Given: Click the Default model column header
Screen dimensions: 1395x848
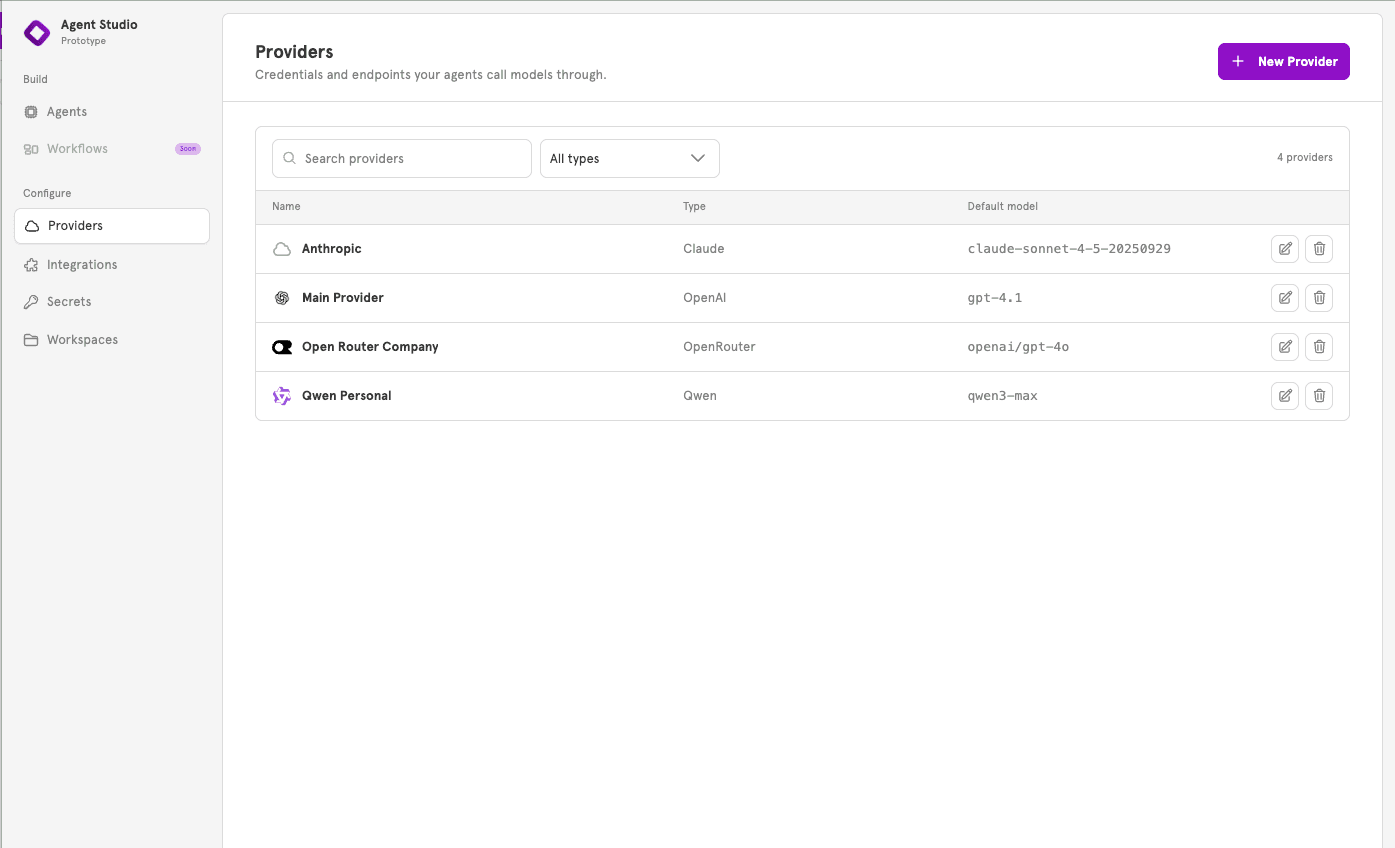Looking at the screenshot, I should 1002,207.
